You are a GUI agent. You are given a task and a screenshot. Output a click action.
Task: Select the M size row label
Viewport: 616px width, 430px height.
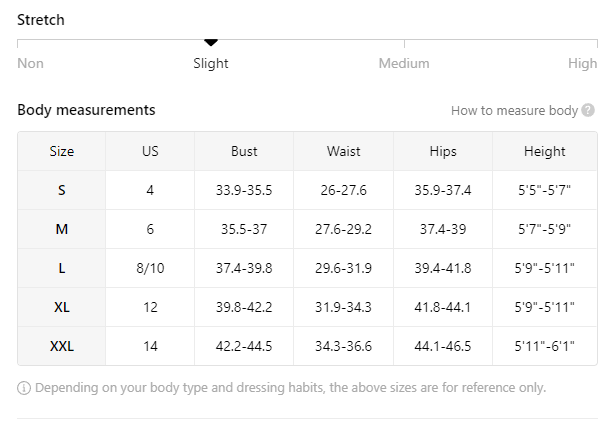[62, 229]
